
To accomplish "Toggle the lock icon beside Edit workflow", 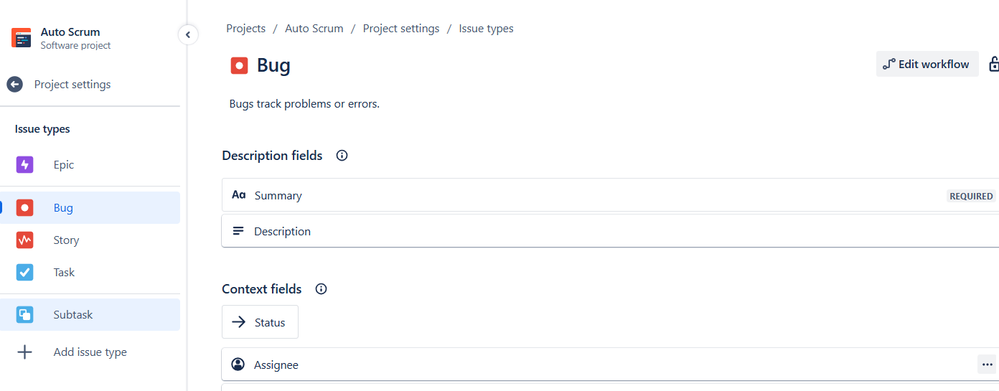I will click(993, 64).
